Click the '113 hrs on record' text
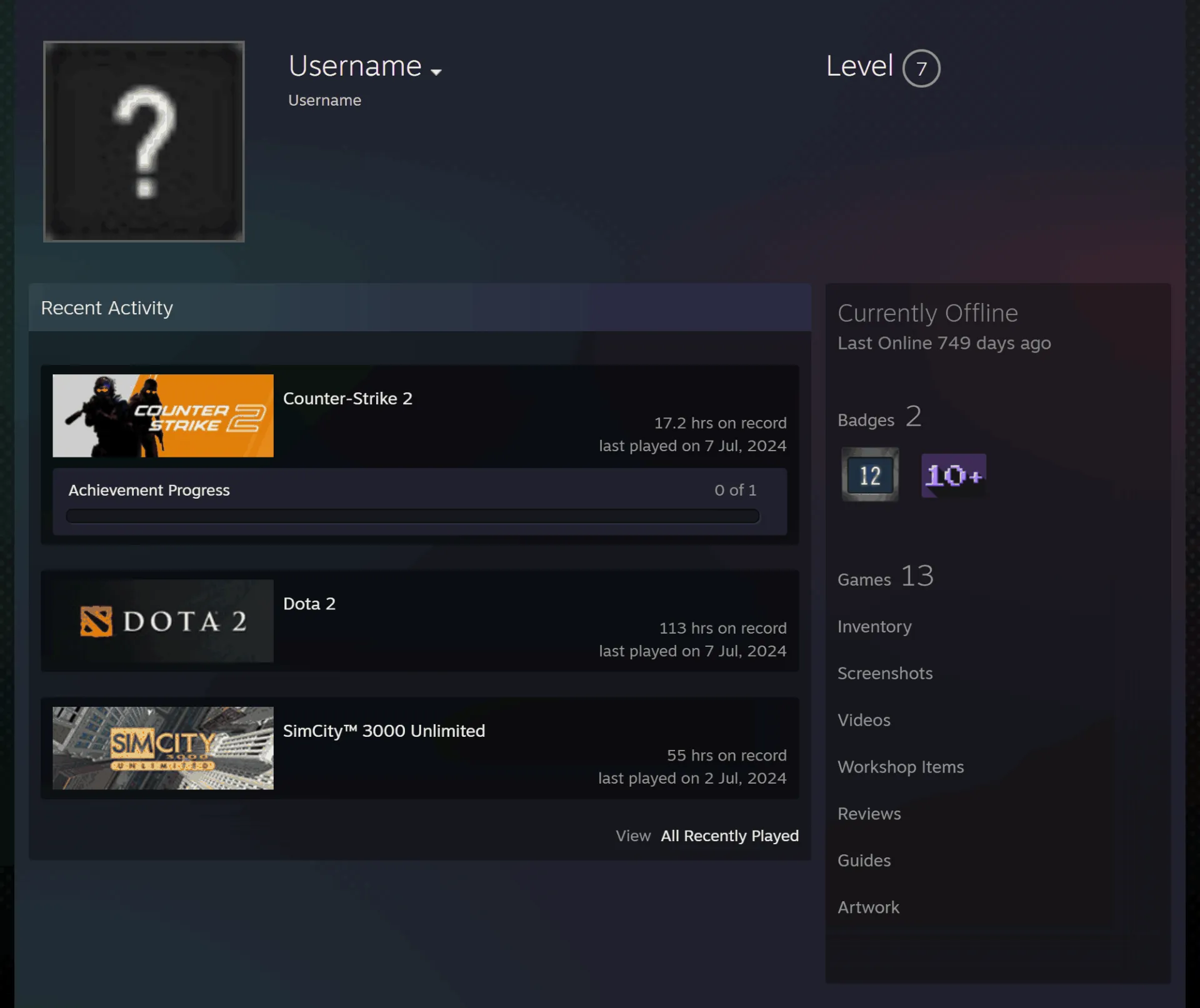The image size is (1200, 1008). tap(722, 628)
